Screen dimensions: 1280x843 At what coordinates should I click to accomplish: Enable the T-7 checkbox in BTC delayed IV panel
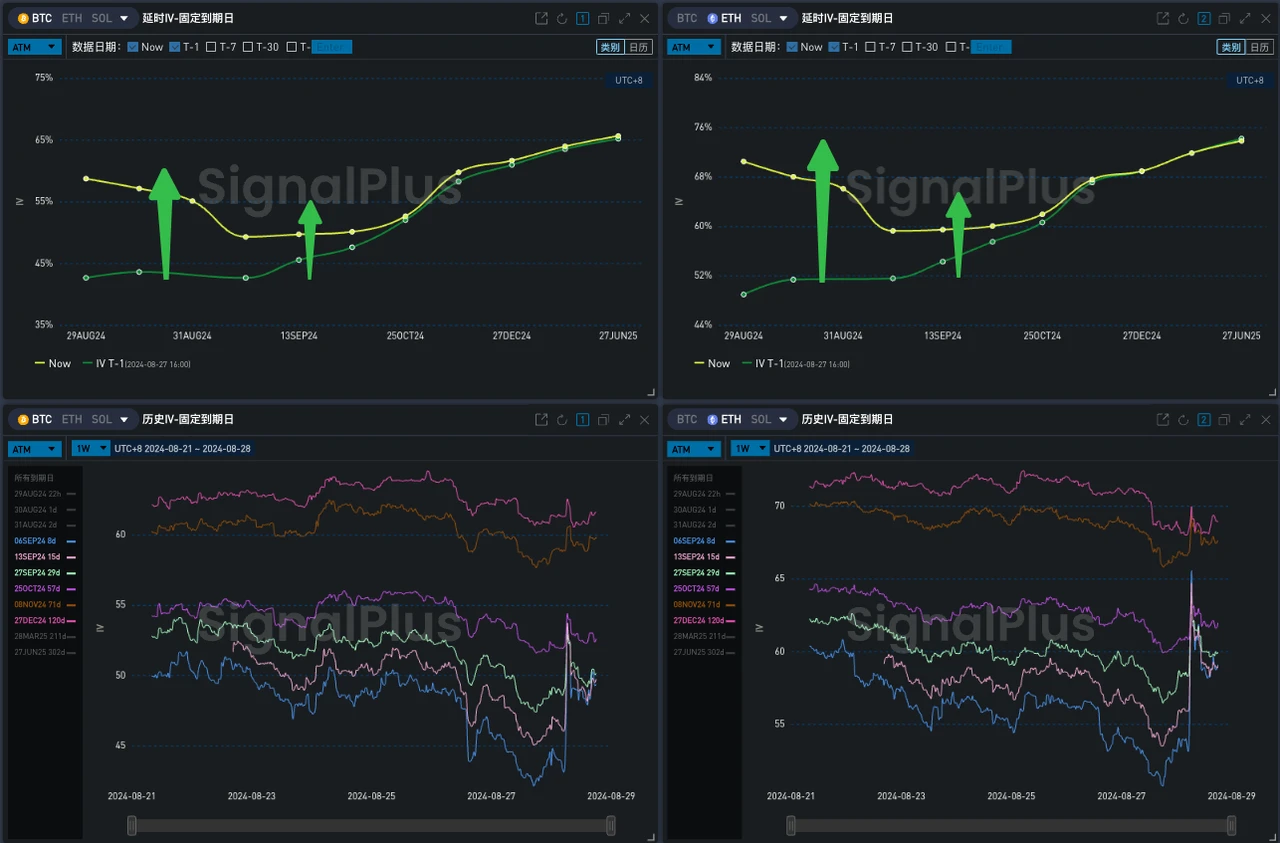212,47
